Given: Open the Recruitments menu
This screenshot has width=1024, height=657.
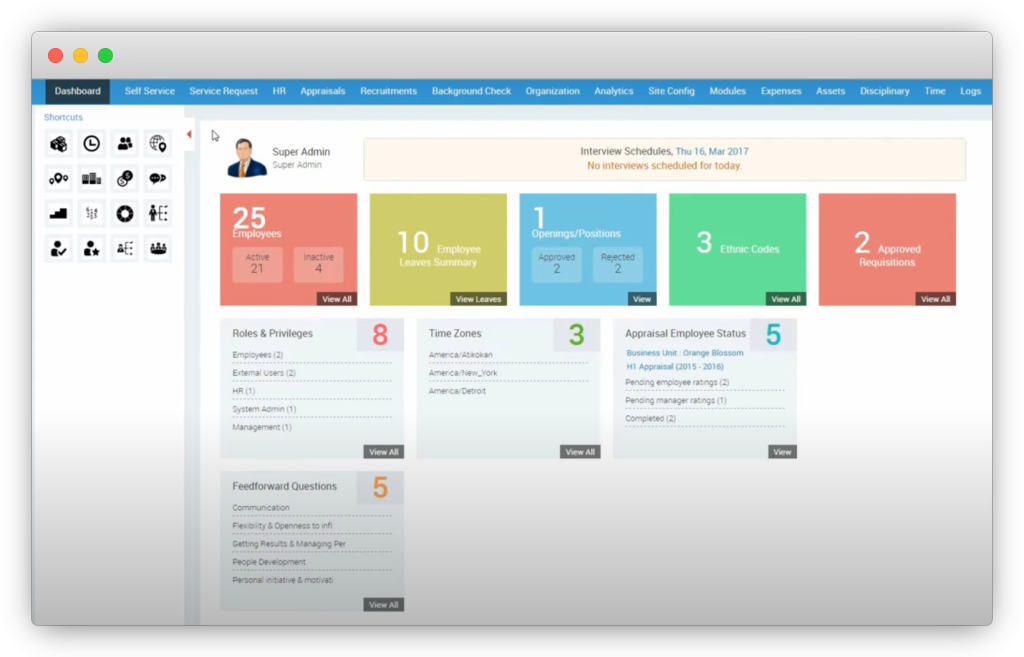Looking at the screenshot, I should coord(388,91).
